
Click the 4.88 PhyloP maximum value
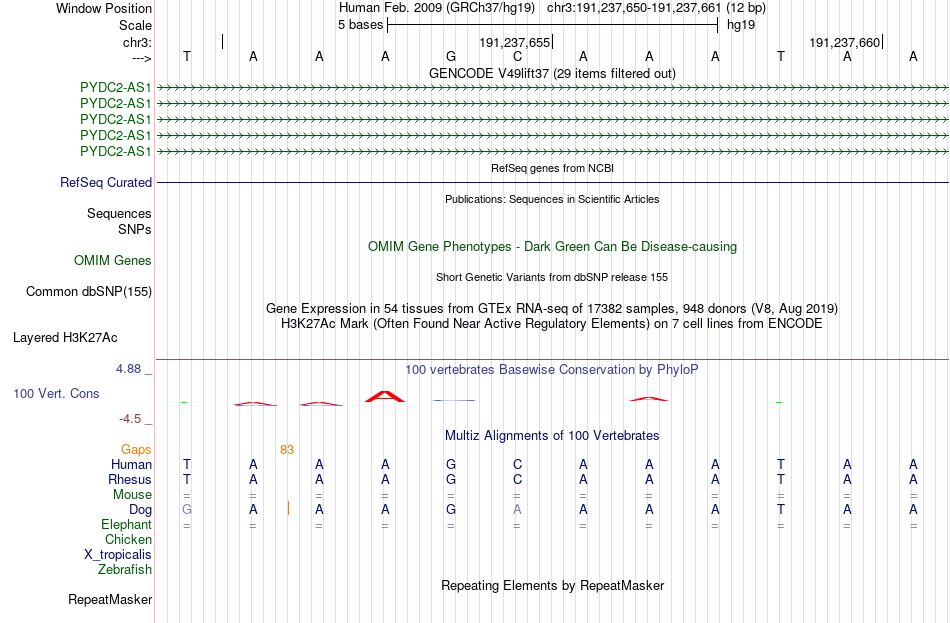(128, 368)
